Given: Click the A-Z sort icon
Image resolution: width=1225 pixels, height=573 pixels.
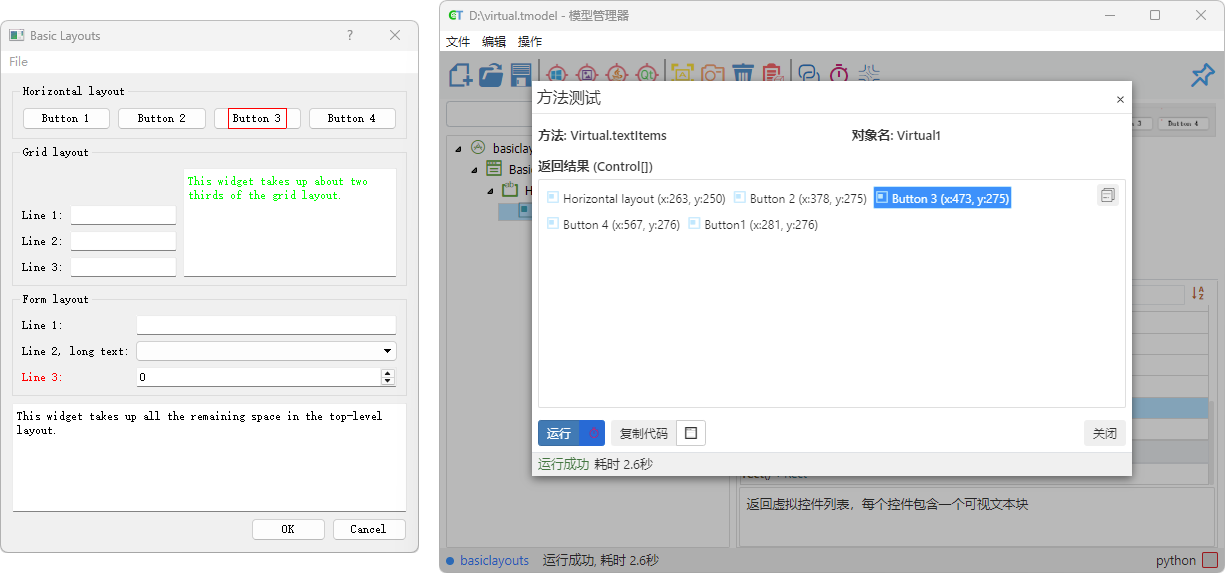Looking at the screenshot, I should pos(1197,294).
